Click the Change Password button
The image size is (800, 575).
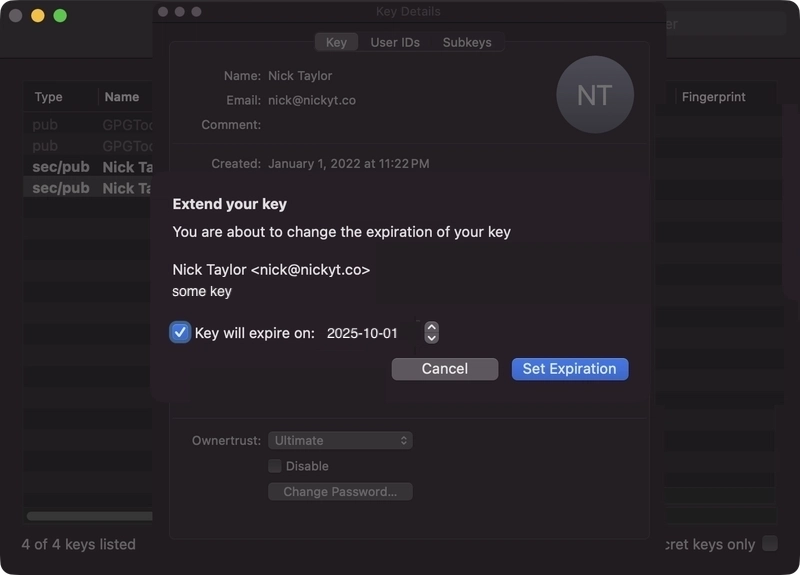340,492
